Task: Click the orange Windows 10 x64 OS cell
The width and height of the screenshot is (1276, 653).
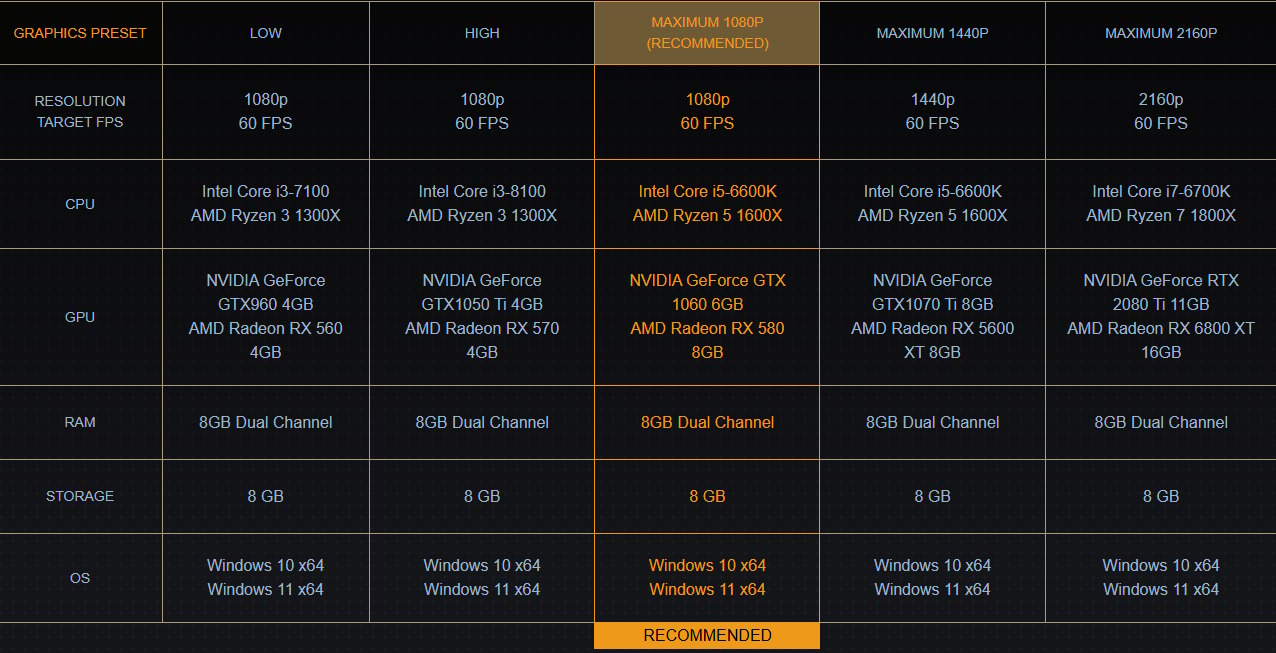Action: point(707,578)
